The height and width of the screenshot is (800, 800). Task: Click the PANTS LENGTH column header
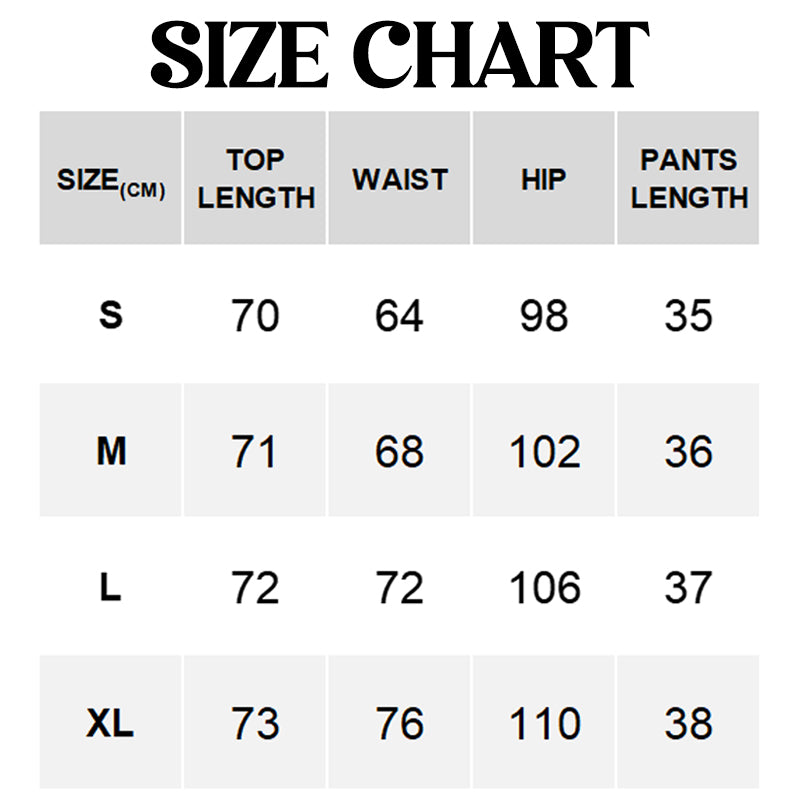pos(689,179)
